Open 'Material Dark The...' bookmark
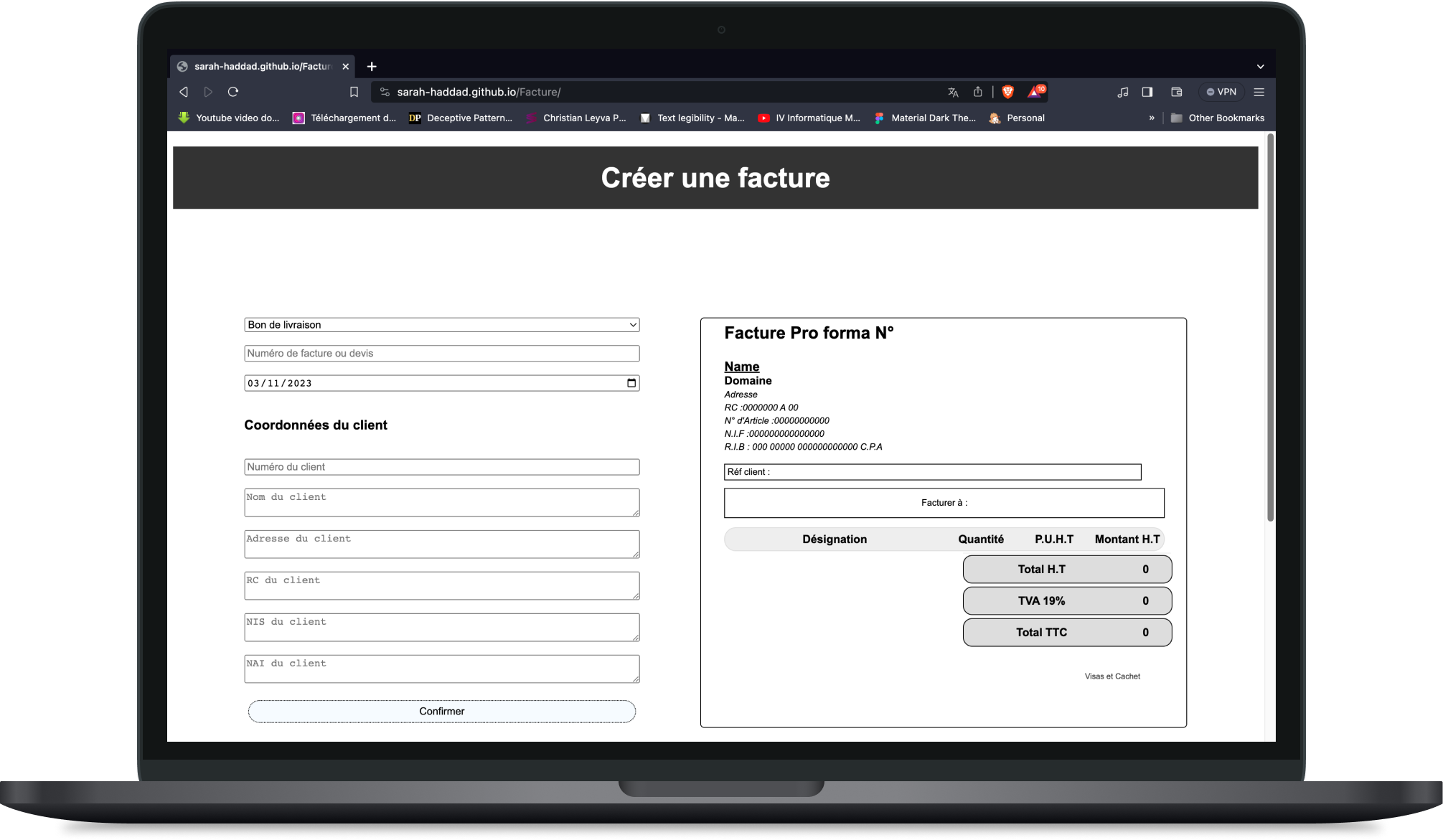The width and height of the screenshot is (1443, 840). 925,118
